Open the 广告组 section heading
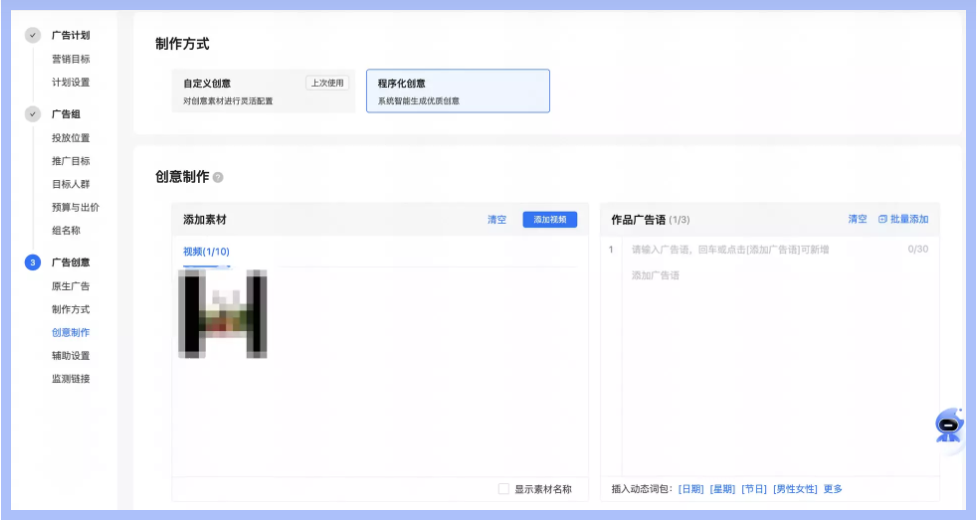Image resolution: width=977 pixels, height=521 pixels. point(66,114)
